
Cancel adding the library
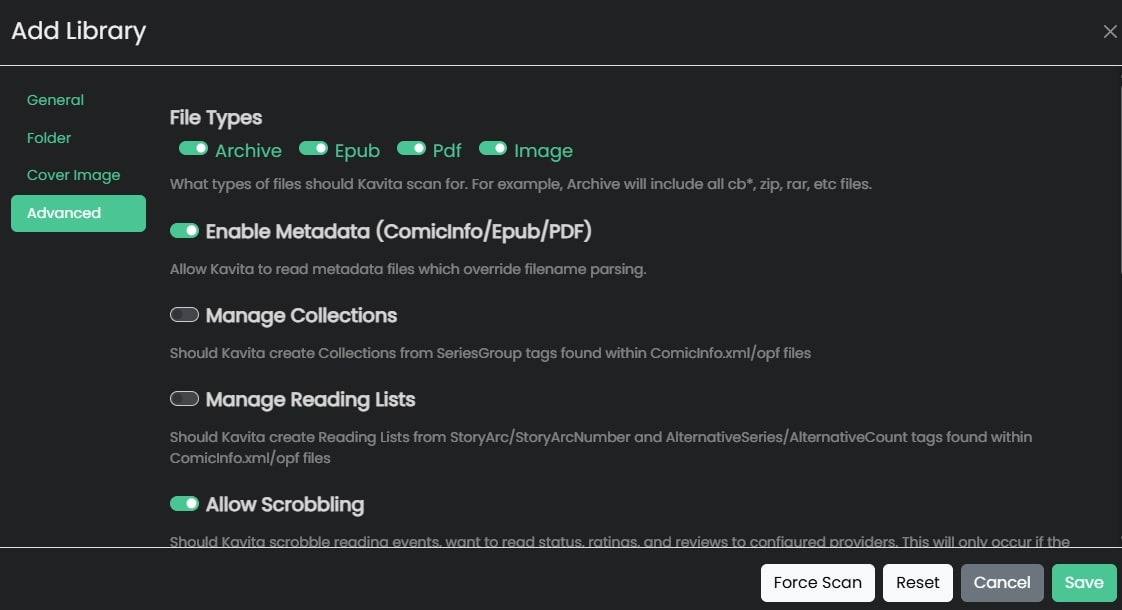1001,583
